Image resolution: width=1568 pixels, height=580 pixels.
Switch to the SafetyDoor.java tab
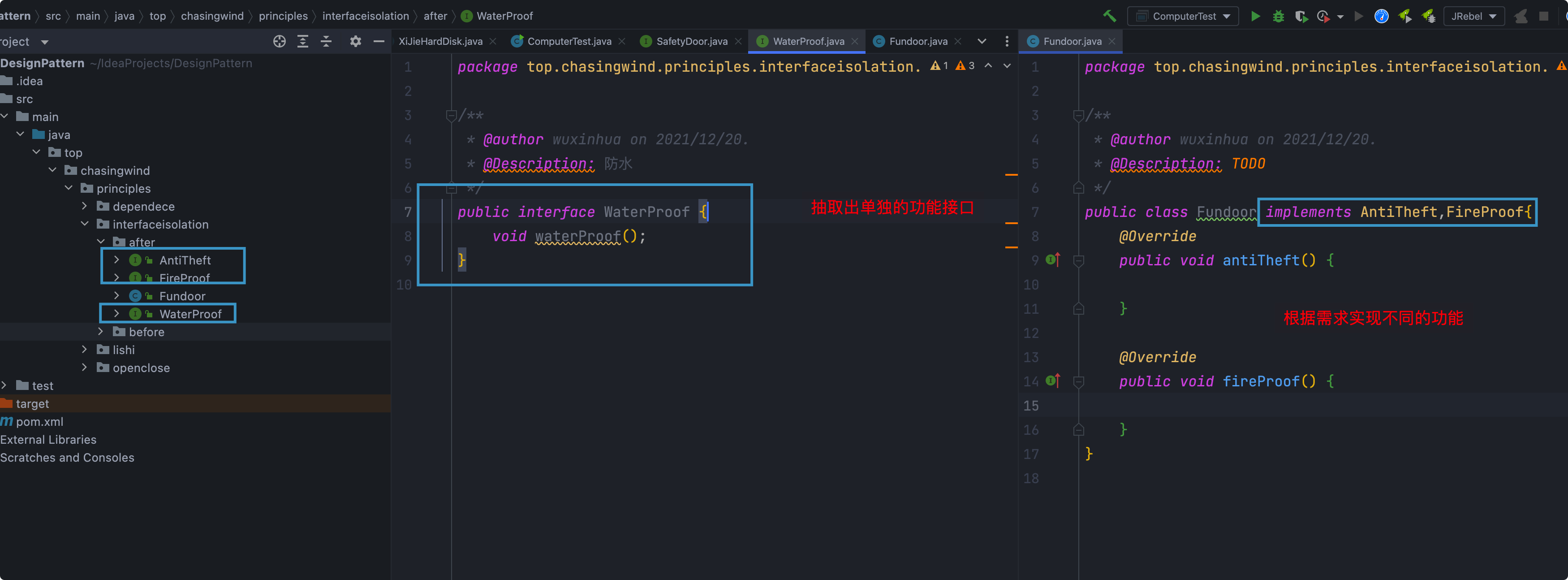(691, 41)
